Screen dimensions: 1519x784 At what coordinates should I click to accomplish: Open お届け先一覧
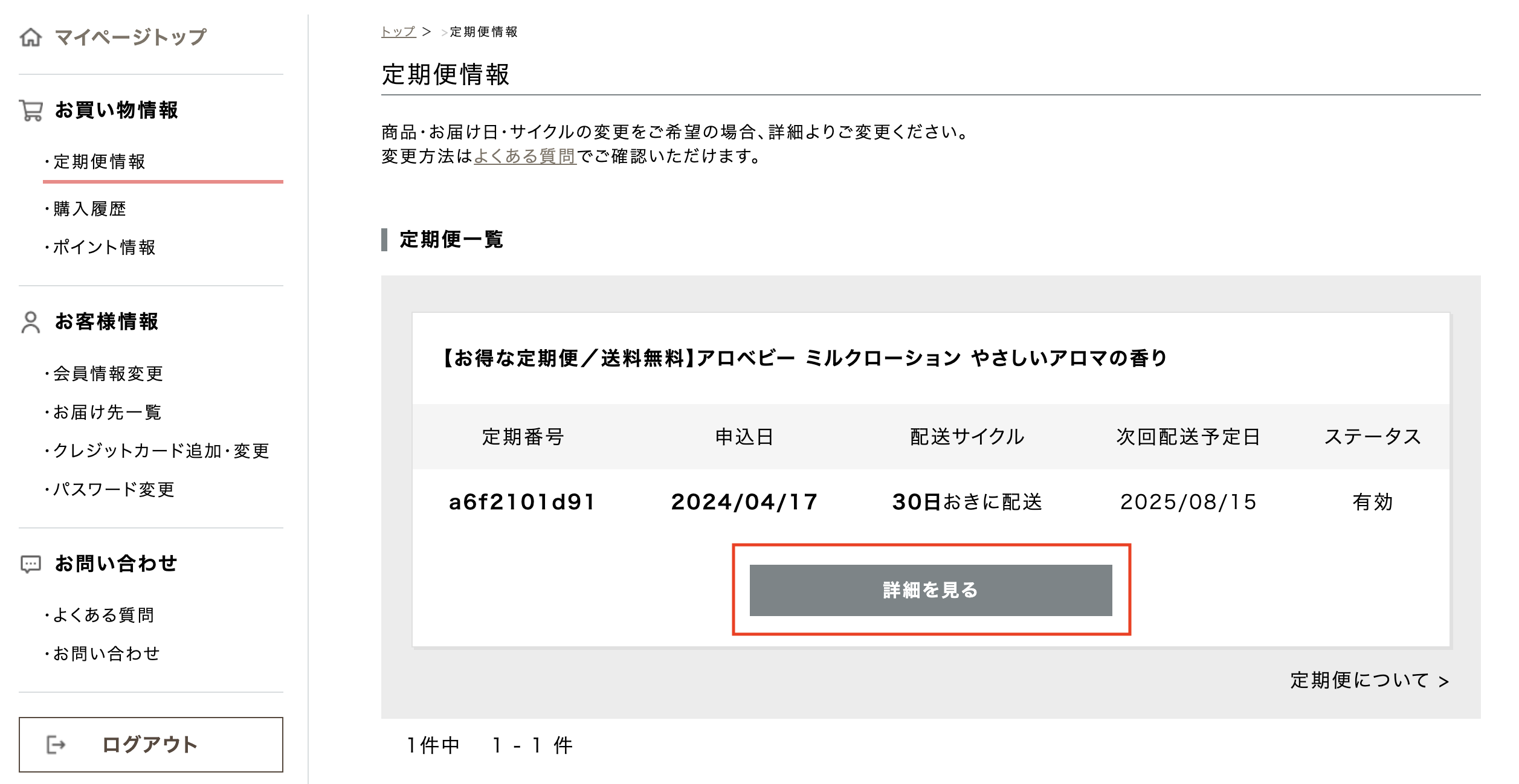[107, 413]
